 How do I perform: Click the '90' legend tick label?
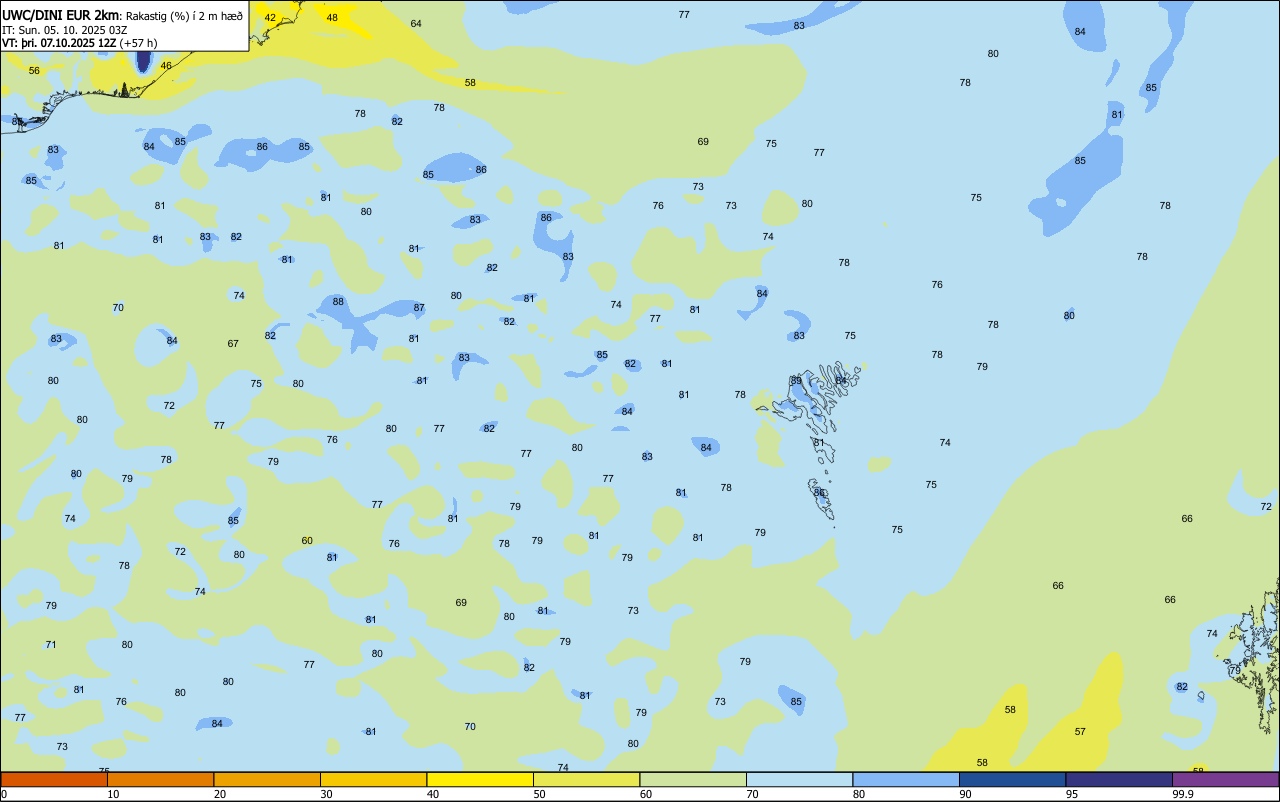click(966, 794)
